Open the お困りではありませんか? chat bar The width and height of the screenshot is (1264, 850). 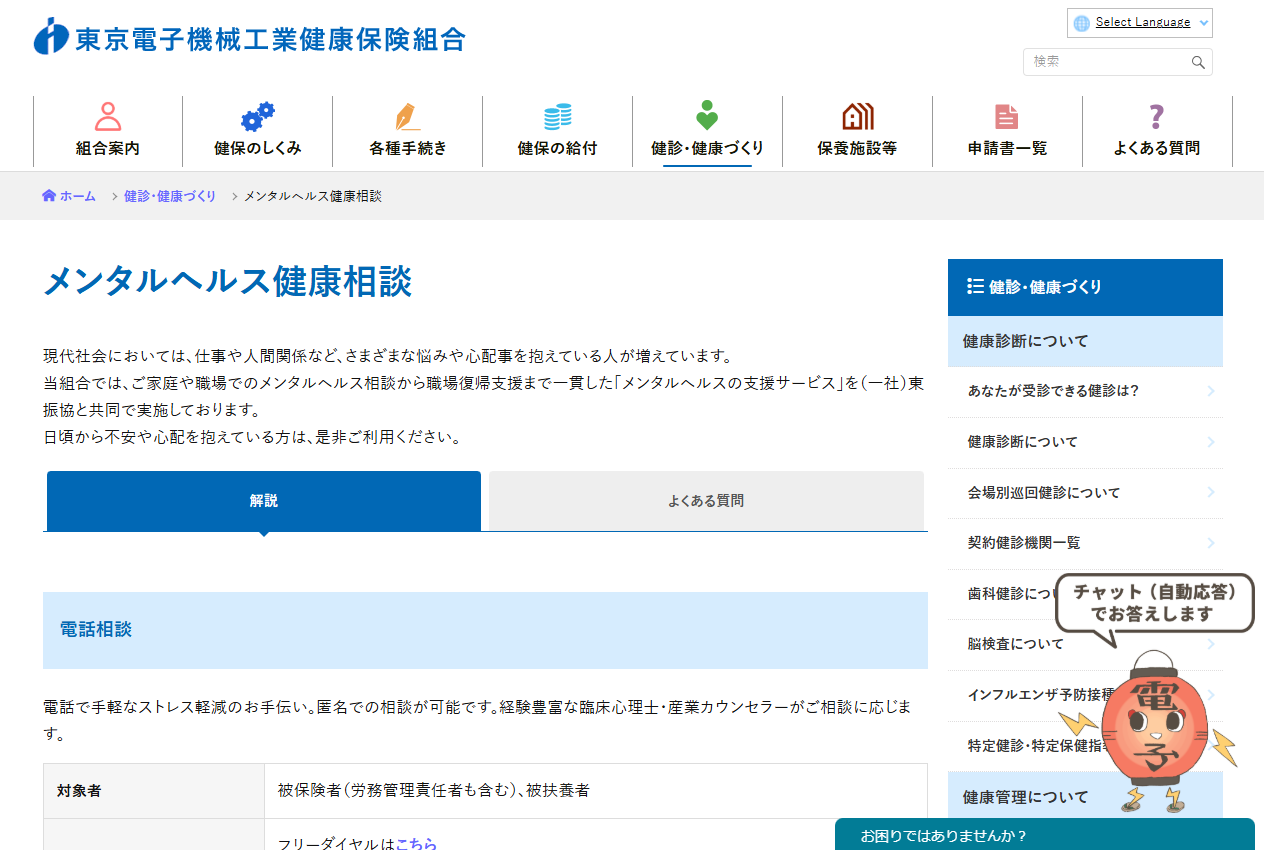point(1045,835)
